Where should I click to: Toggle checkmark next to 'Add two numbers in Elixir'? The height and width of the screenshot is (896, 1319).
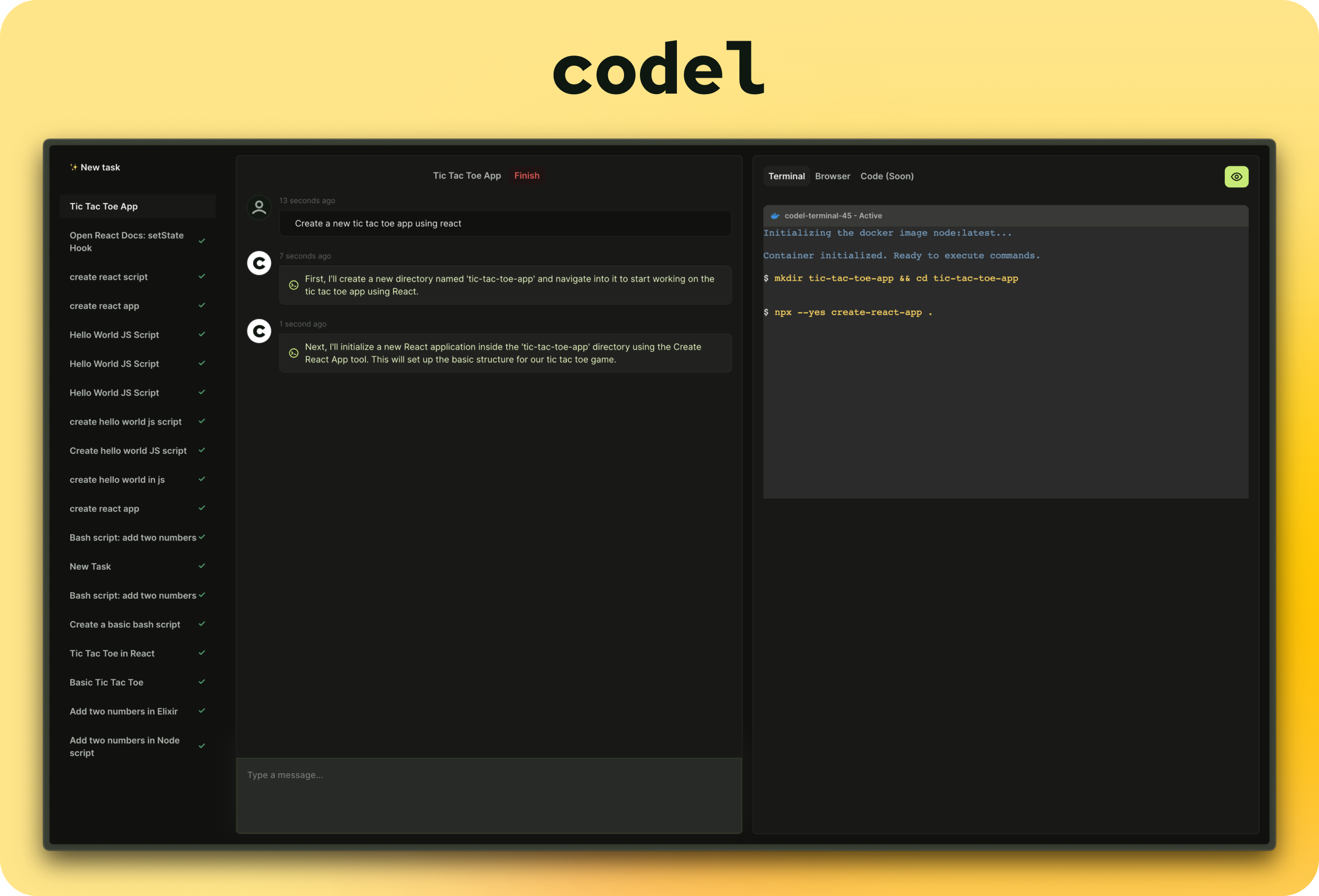point(202,711)
